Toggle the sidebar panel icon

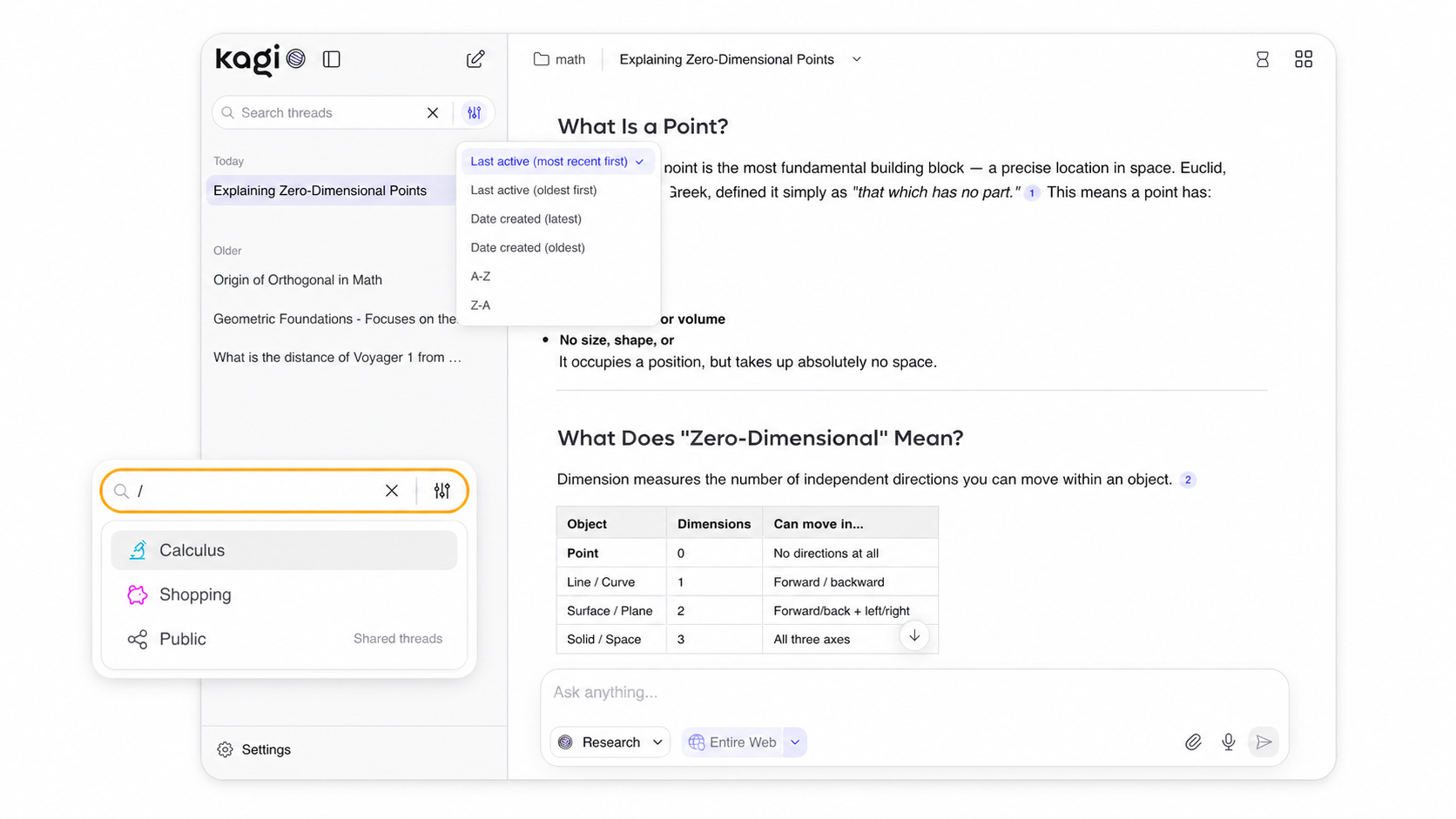[331, 59]
